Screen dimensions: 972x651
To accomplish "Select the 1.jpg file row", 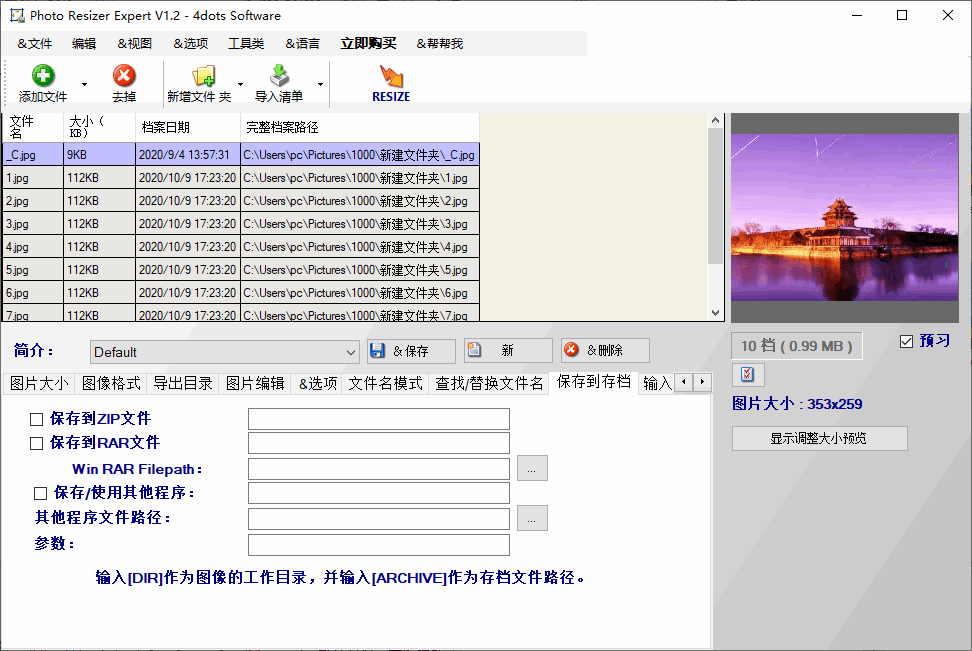I will point(241,178).
